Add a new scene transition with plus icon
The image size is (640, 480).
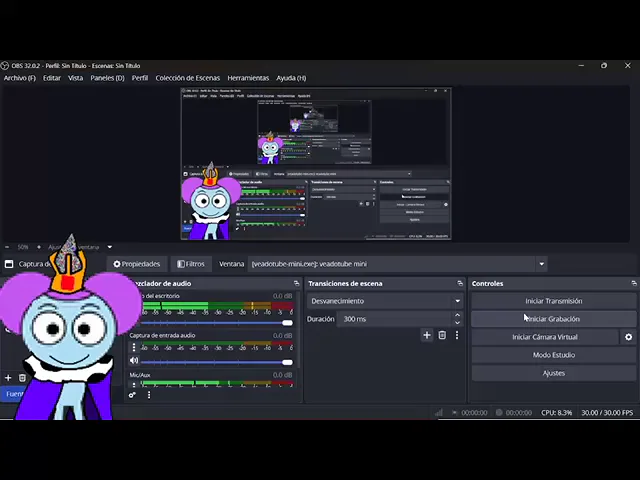click(x=427, y=335)
